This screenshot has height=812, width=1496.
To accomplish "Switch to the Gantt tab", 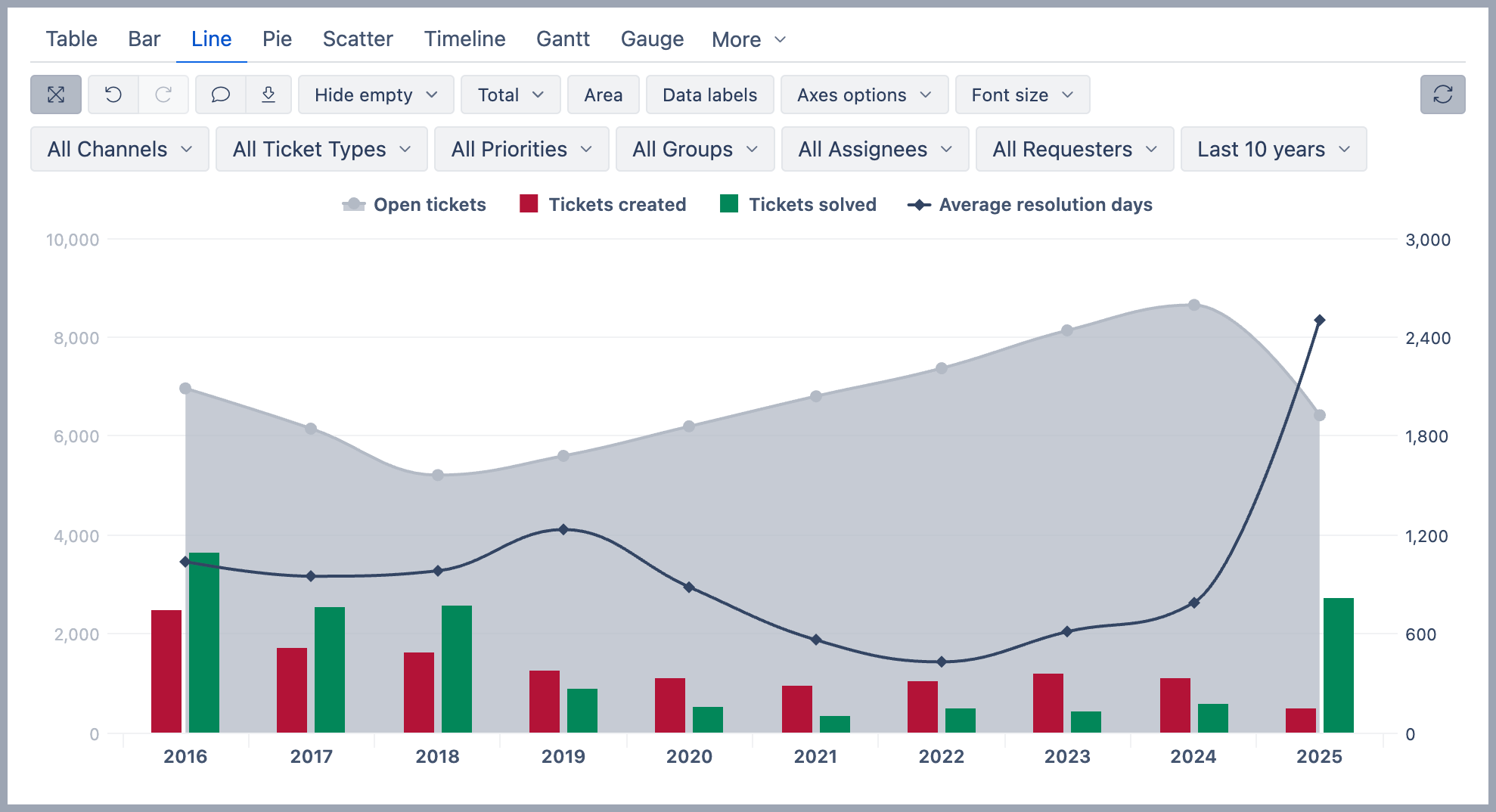I will coord(563,39).
